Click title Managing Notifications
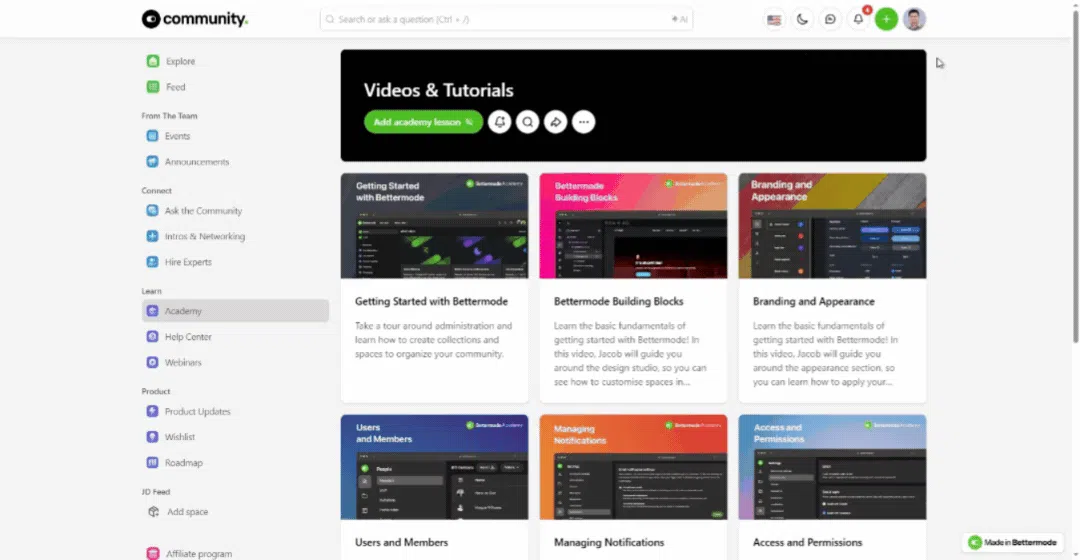This screenshot has width=1080, height=560. [x=609, y=543]
